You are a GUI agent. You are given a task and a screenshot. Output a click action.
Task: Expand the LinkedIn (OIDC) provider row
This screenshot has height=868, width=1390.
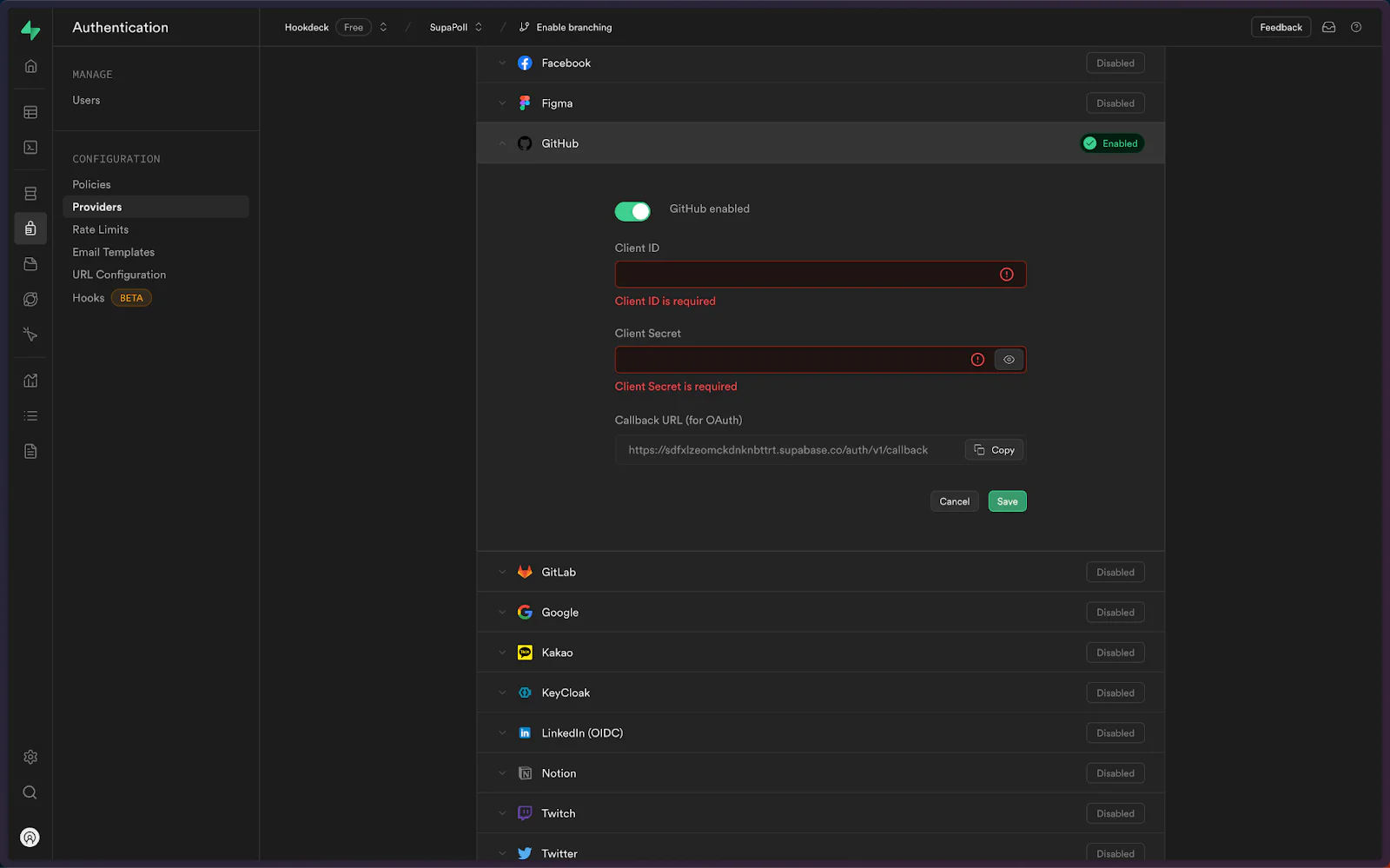[820, 733]
